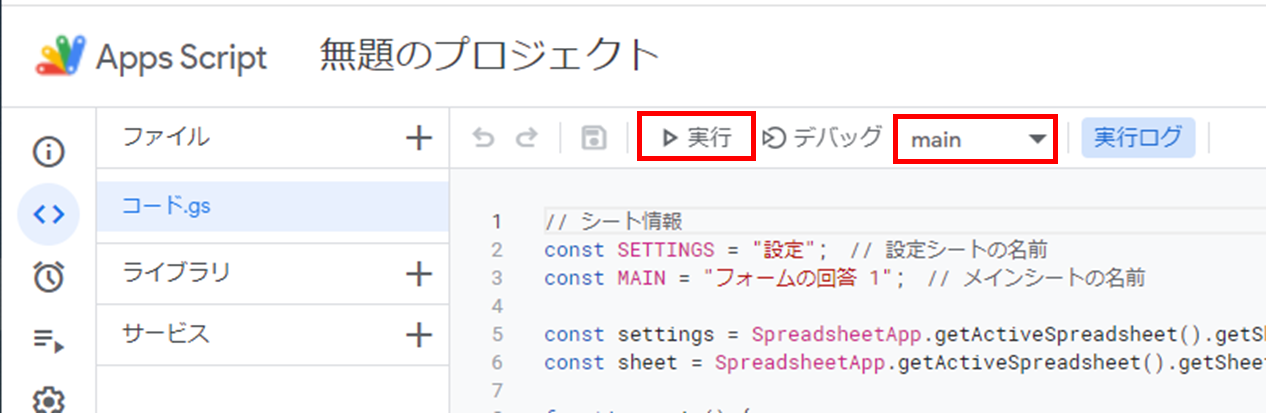Toggle the 実行ログ execution log button
Screen dimensions: 1266x413
point(1138,138)
